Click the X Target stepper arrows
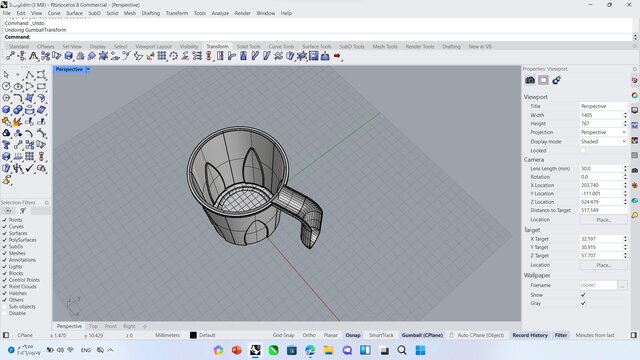640x360 pixels. pos(625,239)
